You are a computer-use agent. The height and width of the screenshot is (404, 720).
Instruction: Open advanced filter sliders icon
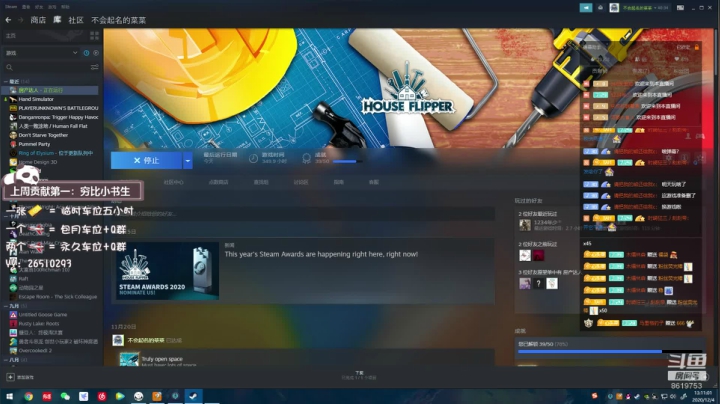tap(95, 67)
